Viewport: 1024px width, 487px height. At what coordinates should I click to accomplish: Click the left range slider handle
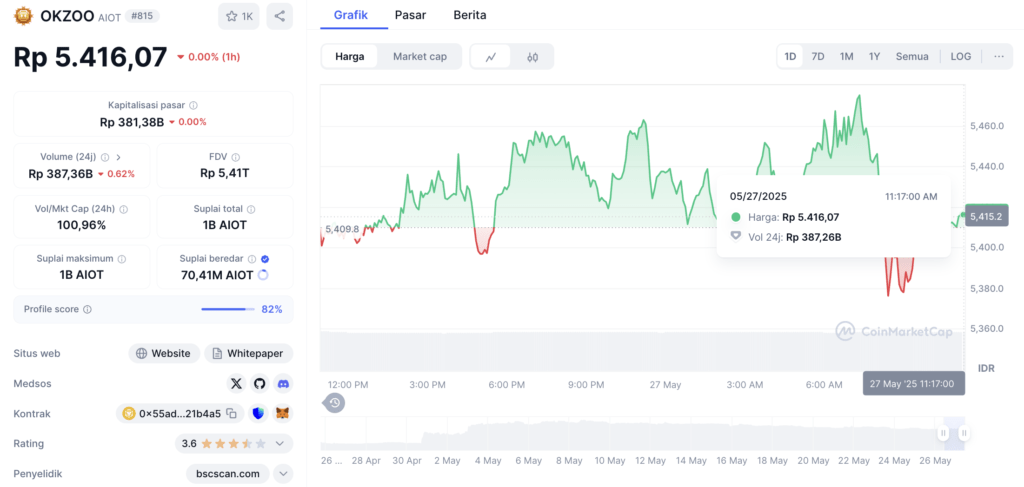pos(943,433)
